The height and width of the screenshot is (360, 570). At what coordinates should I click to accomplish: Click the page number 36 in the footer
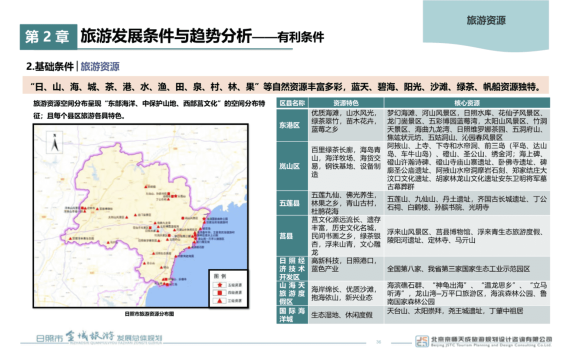[378, 342]
